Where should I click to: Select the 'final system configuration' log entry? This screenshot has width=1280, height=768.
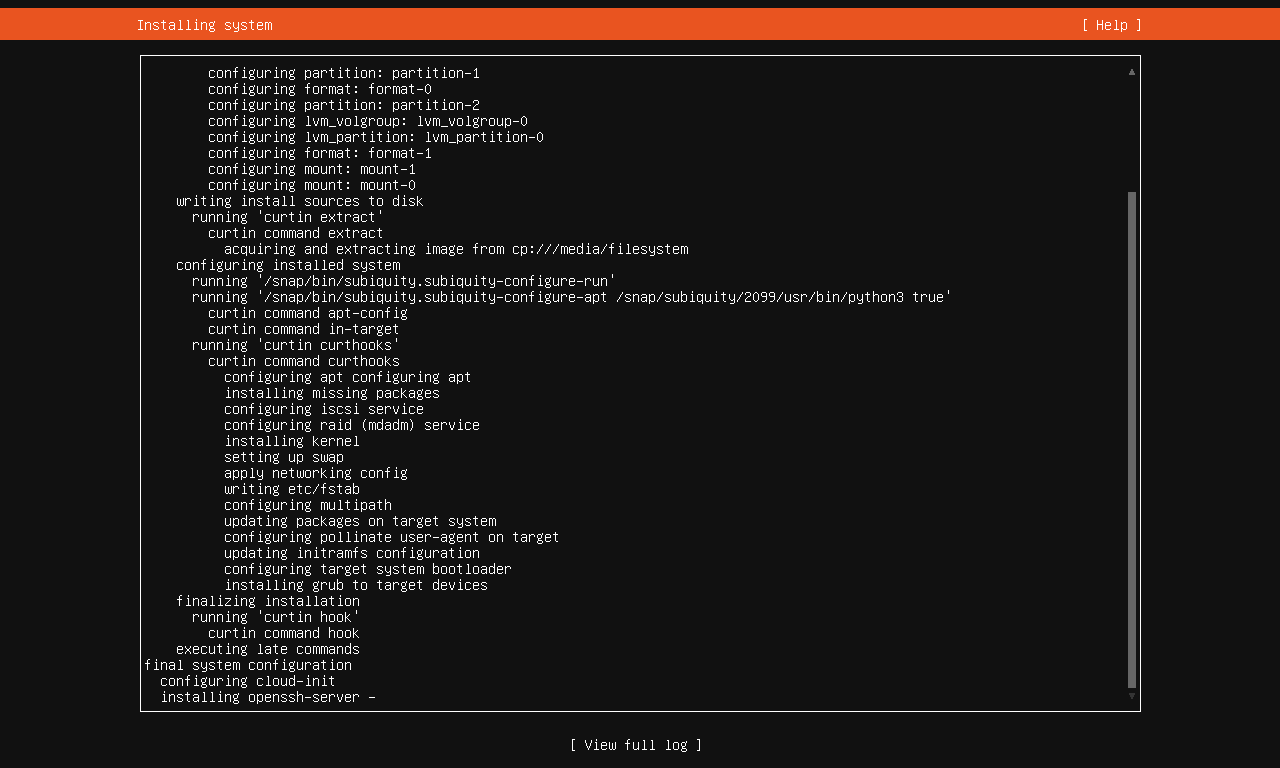(248, 665)
